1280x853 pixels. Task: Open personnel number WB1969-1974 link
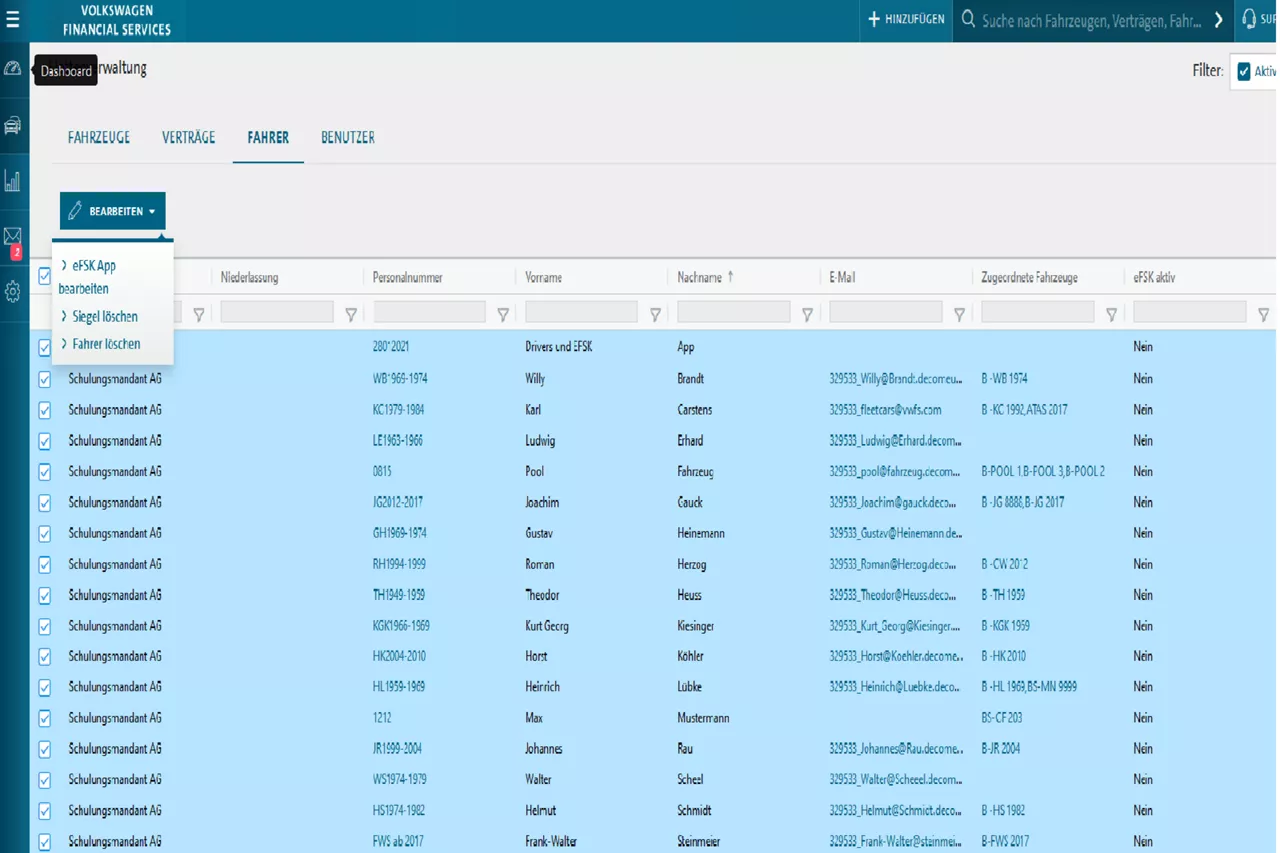click(x=400, y=379)
